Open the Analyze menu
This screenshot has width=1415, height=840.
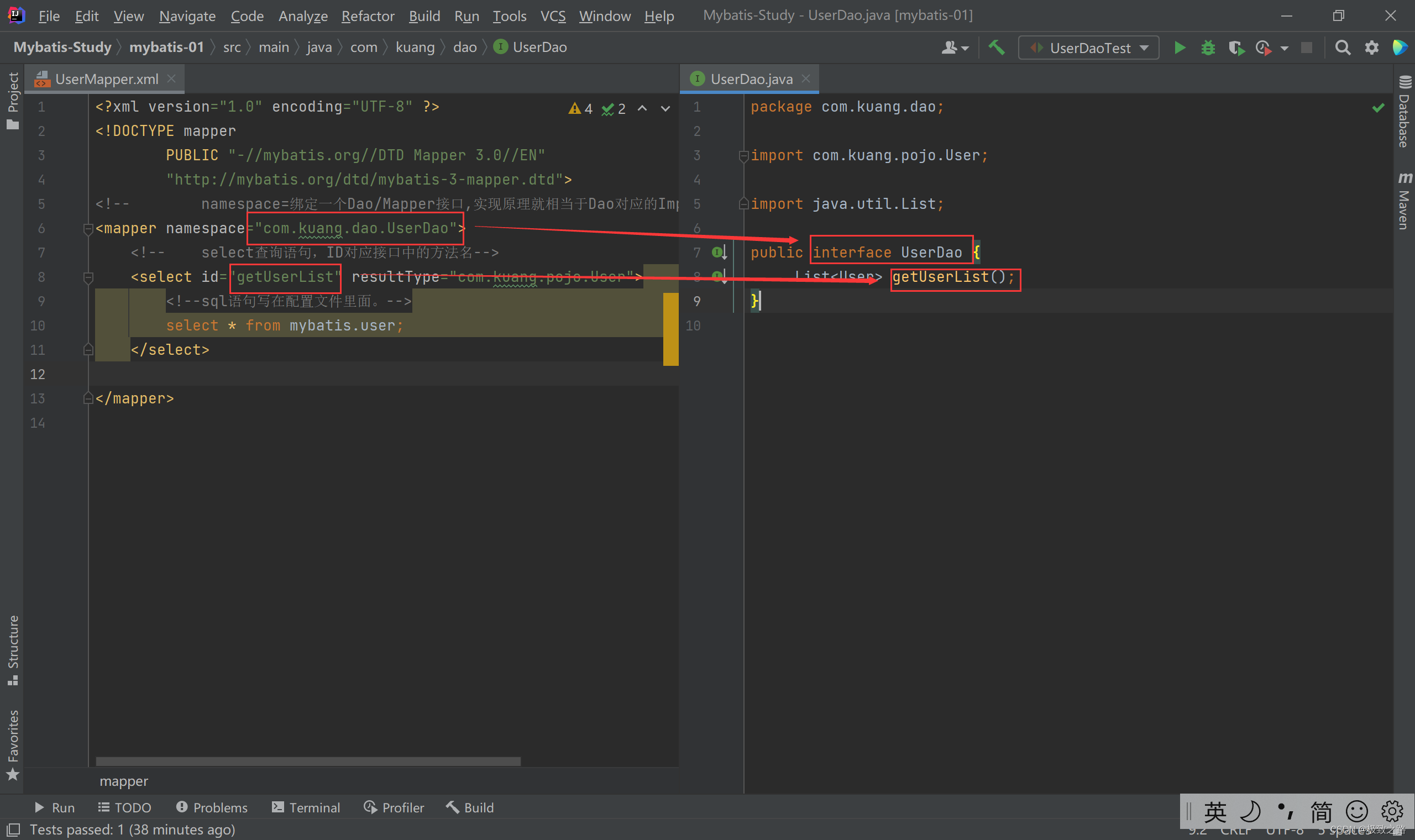[x=303, y=16]
